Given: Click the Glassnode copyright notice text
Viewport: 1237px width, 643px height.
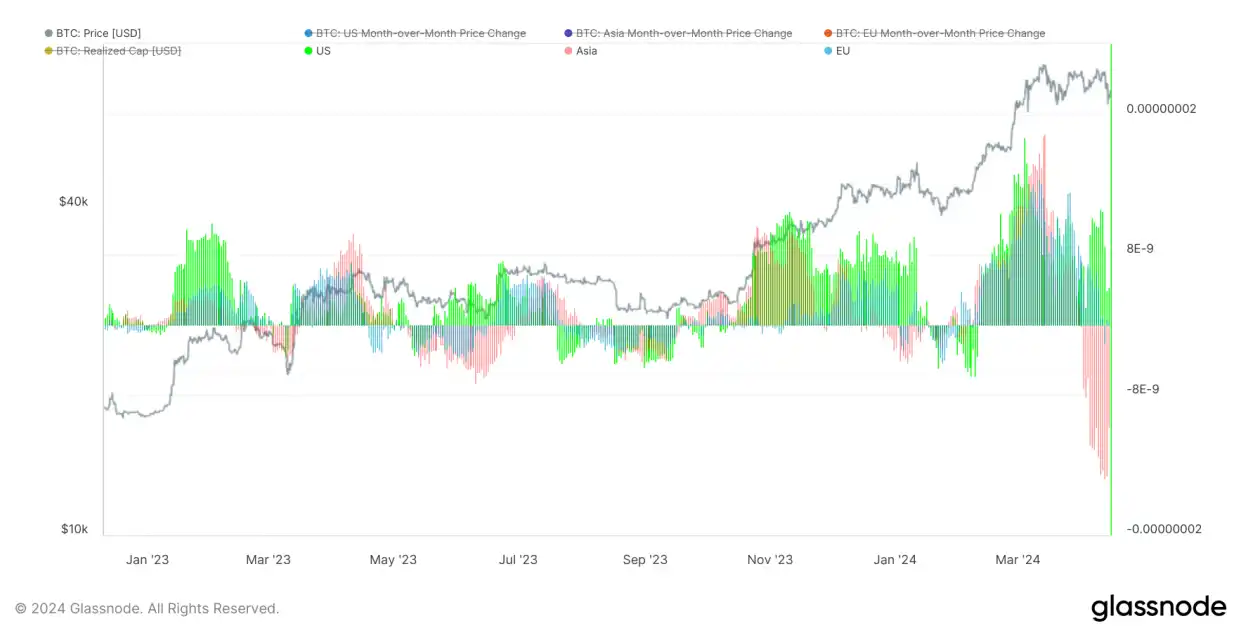Looking at the screenshot, I should coord(147,608).
